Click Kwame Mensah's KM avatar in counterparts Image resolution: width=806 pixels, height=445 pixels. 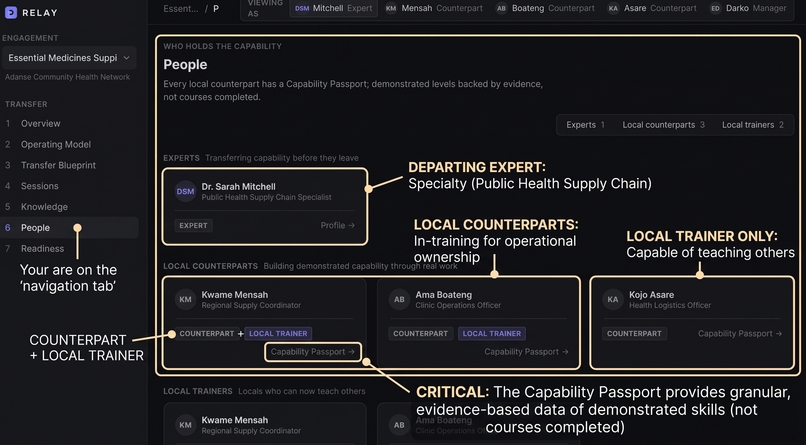186,300
